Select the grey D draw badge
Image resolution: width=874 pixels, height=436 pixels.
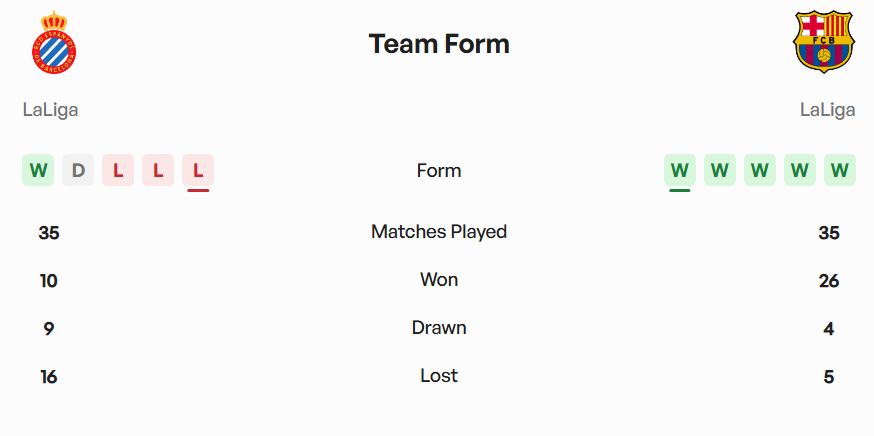[x=78, y=170]
